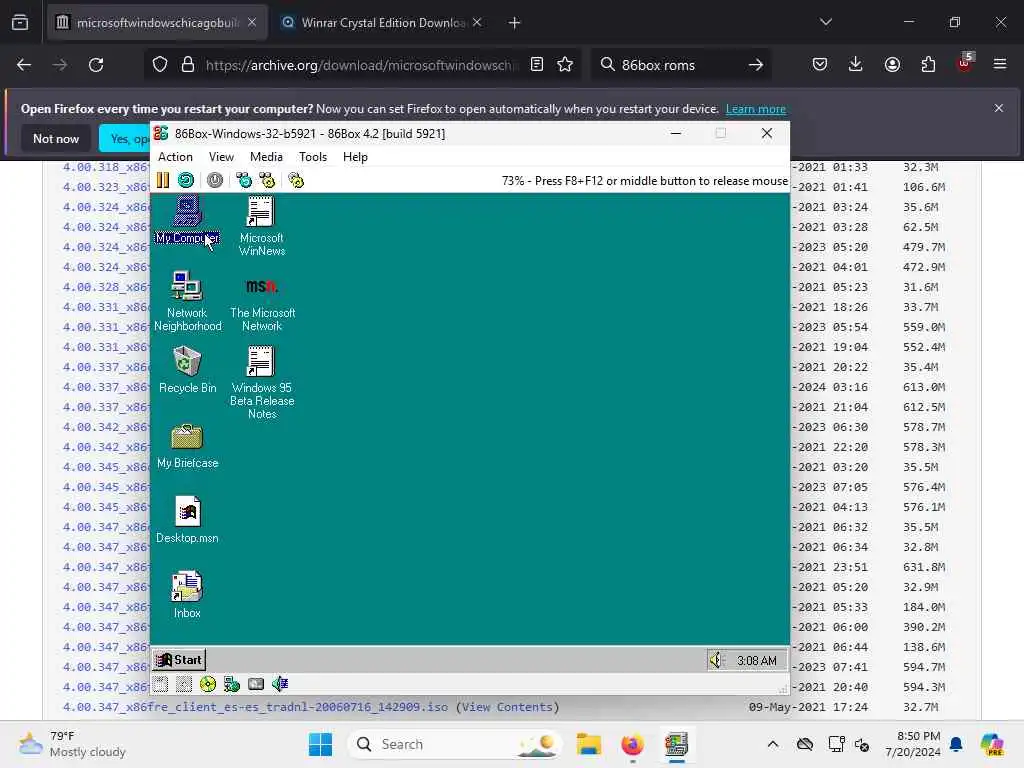This screenshot has width=1024, height=768.
Task: Submit search with the arrow button
Action: (x=756, y=65)
